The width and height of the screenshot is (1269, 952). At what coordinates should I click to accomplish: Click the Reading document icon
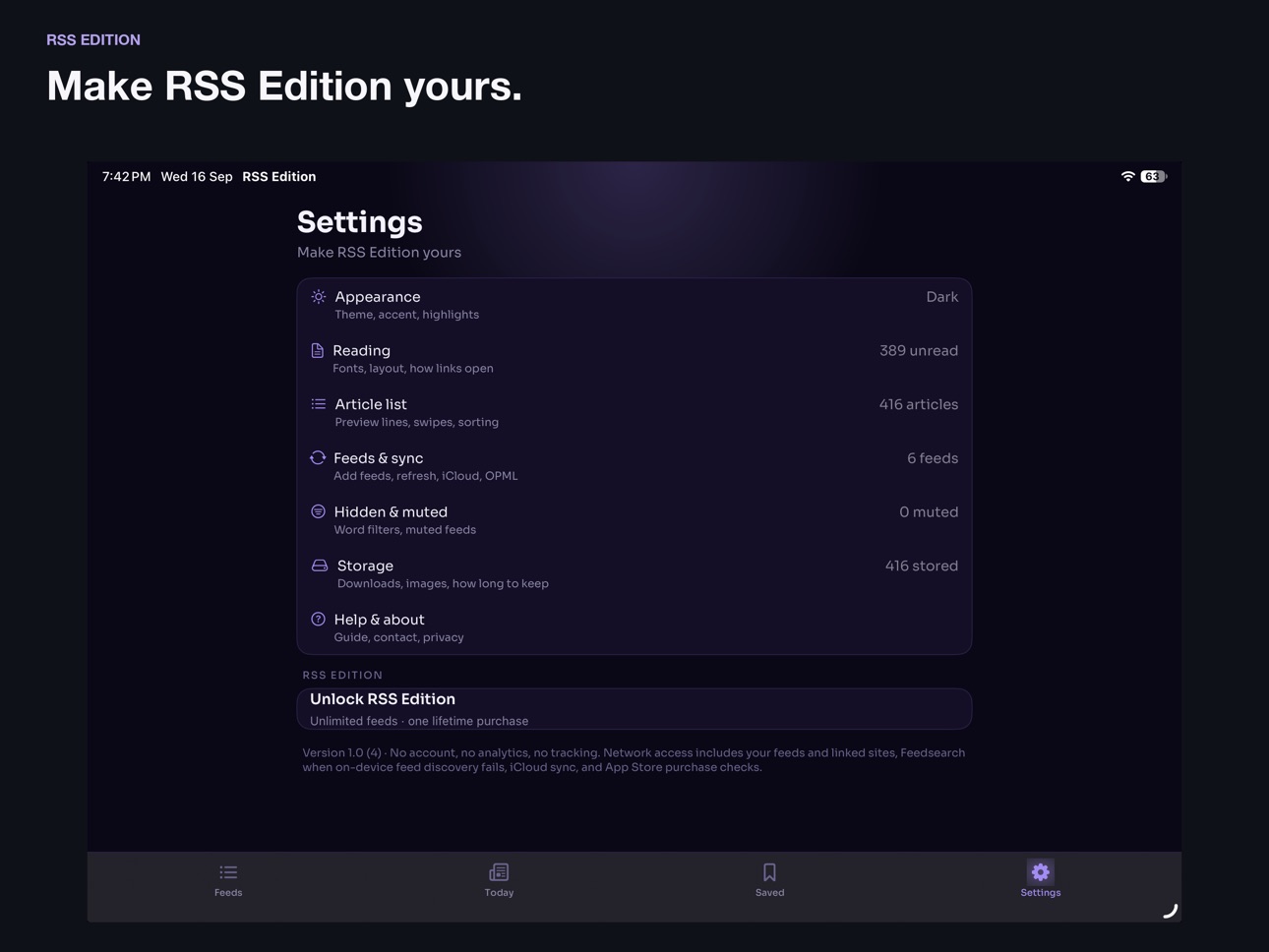318,350
